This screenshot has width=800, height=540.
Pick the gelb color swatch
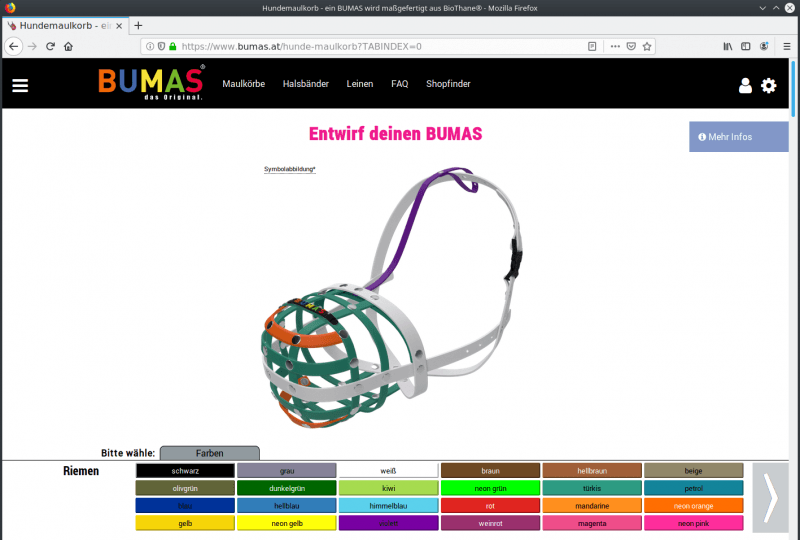click(x=185, y=523)
